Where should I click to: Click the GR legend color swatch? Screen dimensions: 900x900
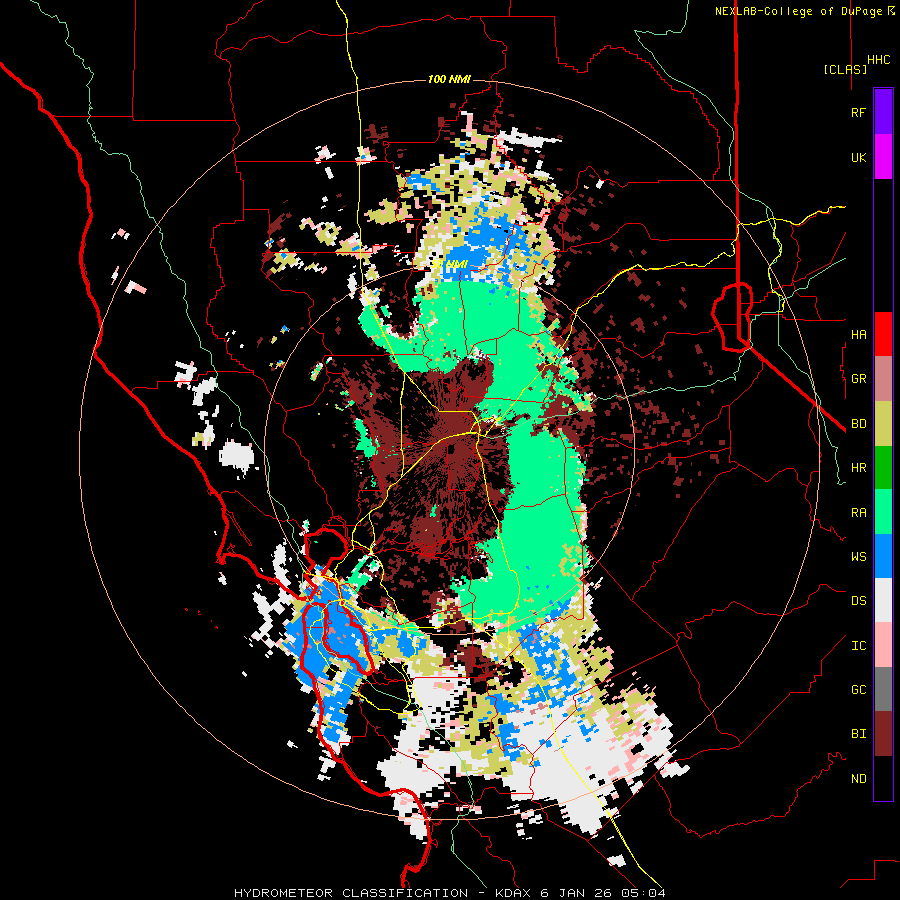883,379
